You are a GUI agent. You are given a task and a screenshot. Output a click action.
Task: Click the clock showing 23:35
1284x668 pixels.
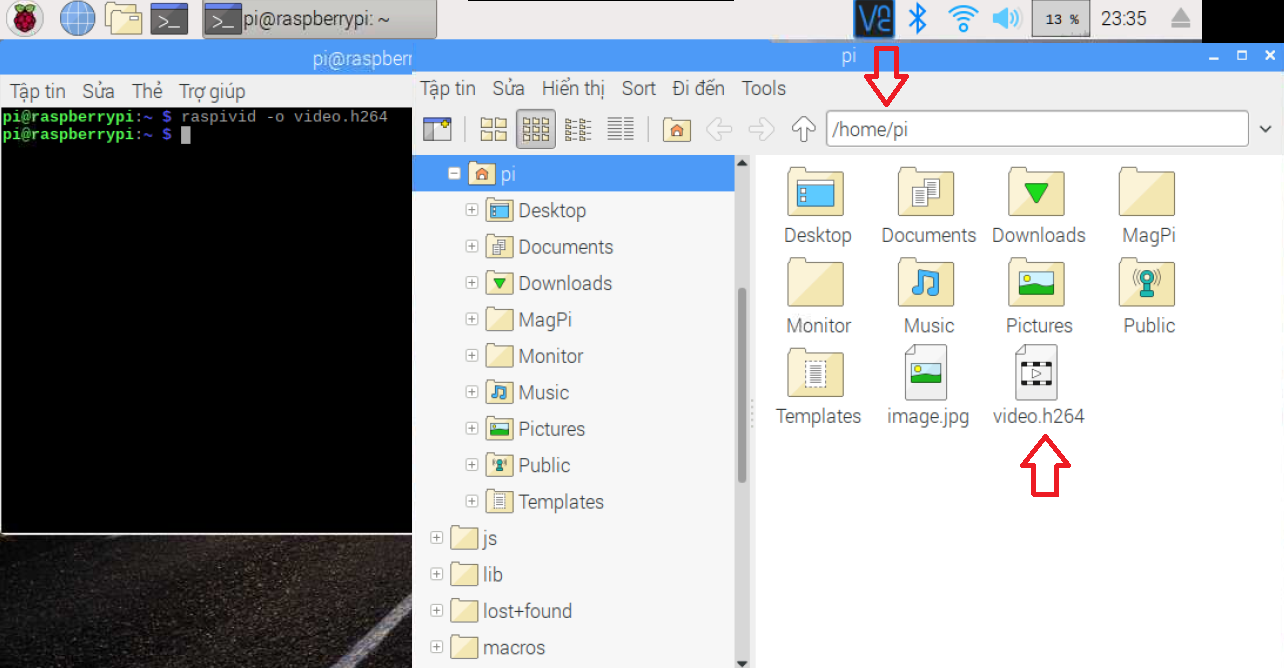pyautogui.click(x=1123, y=19)
